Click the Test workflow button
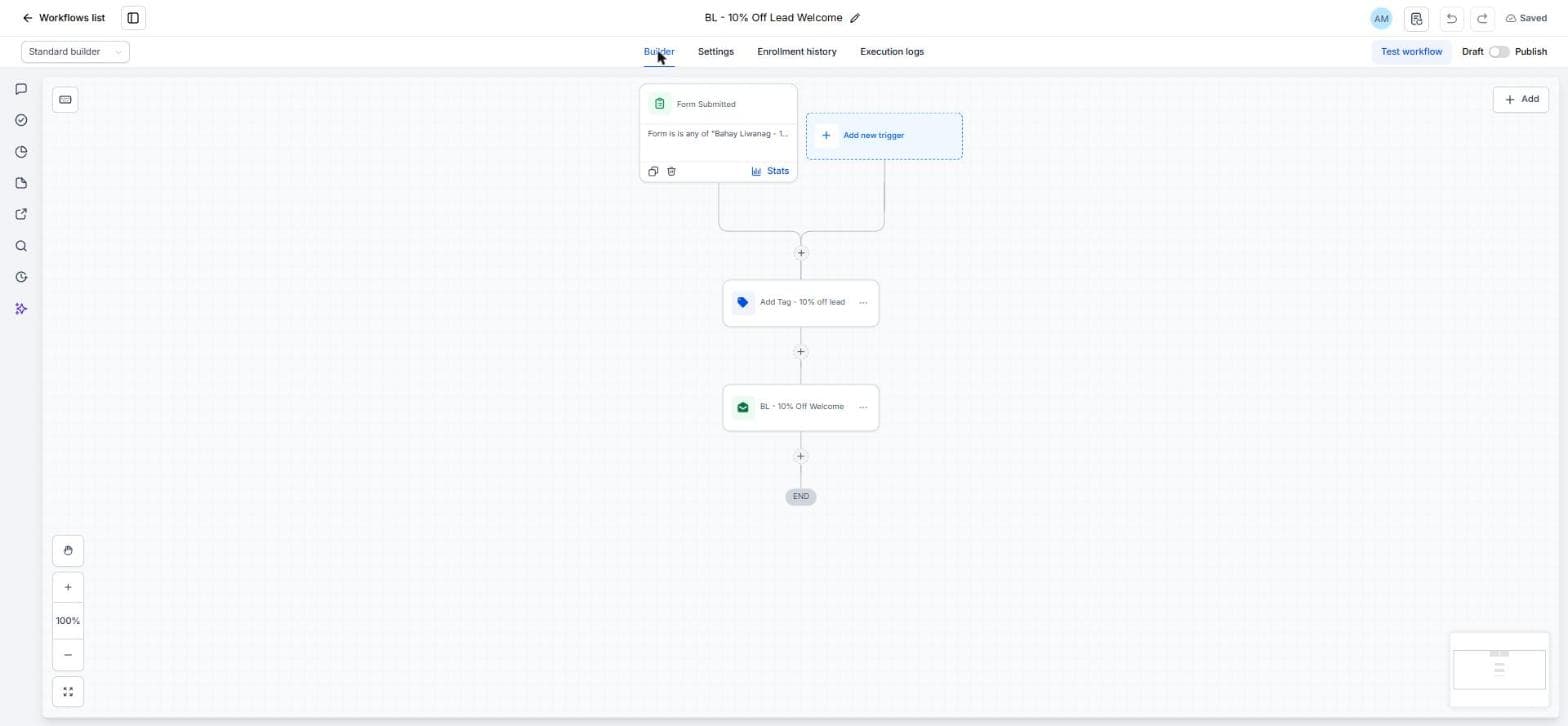The image size is (1568, 726). click(1411, 52)
